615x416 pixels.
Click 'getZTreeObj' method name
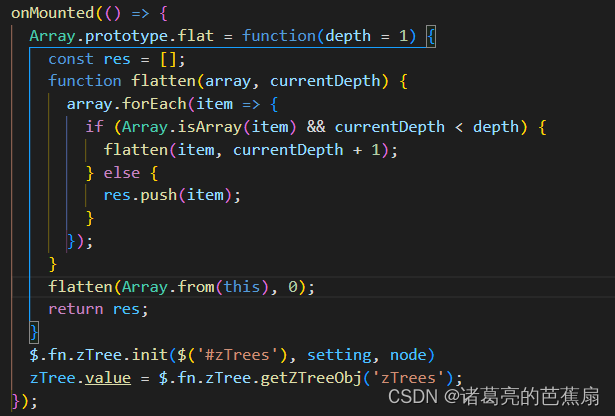click(x=311, y=378)
